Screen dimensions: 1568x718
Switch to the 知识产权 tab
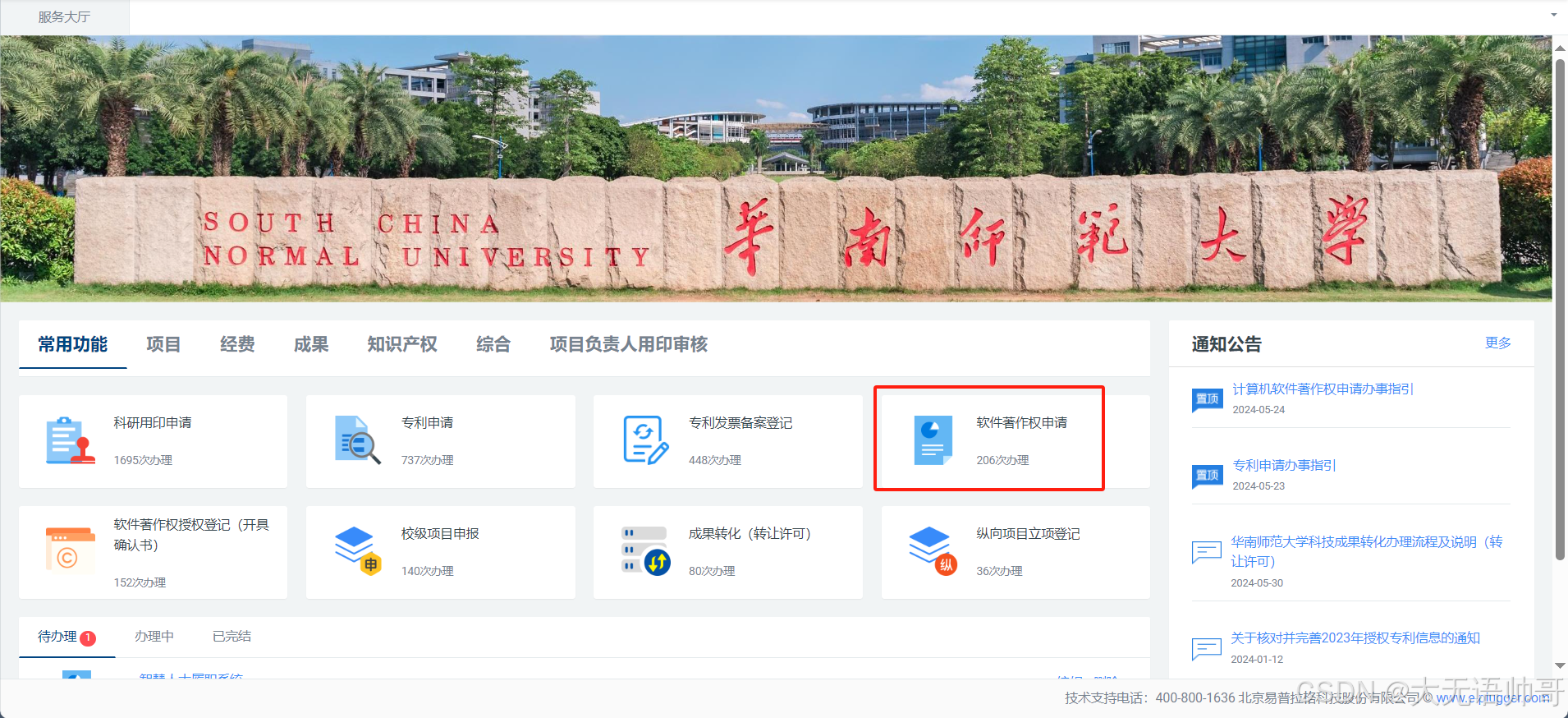pos(402,344)
